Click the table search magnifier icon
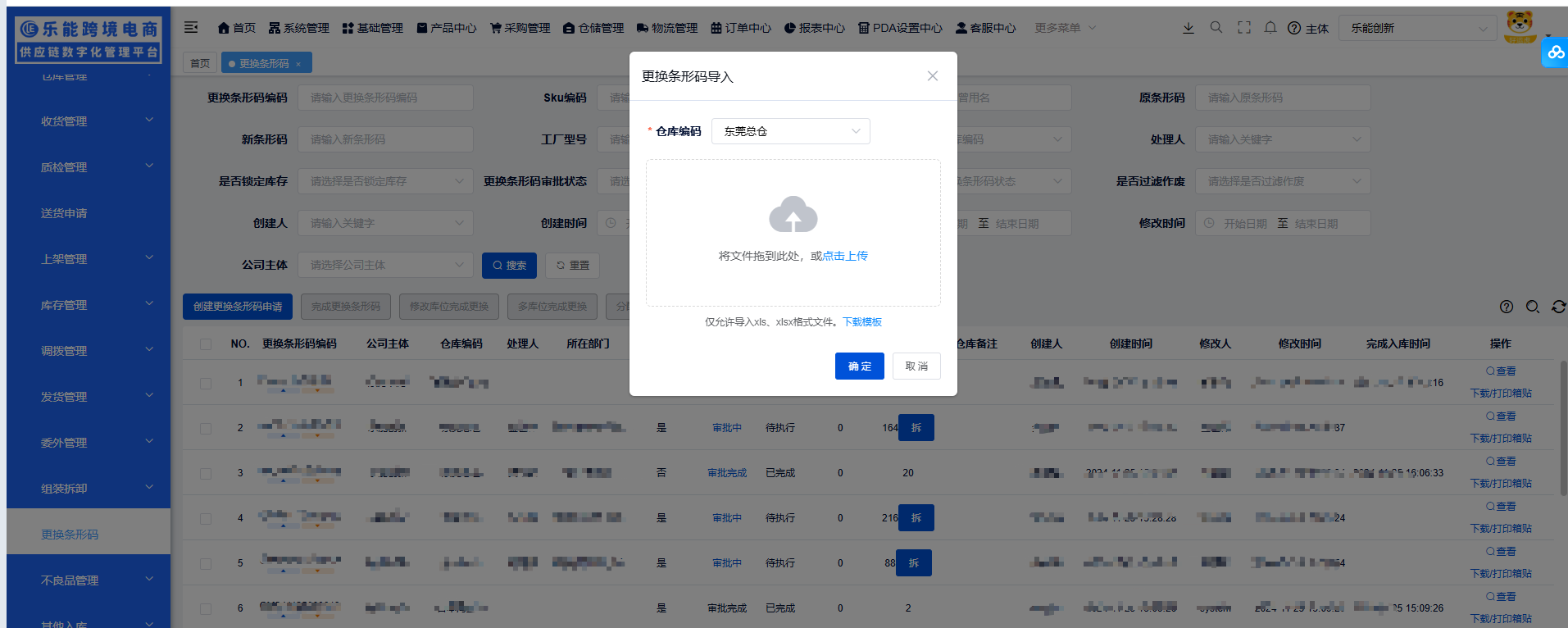 [x=1533, y=307]
